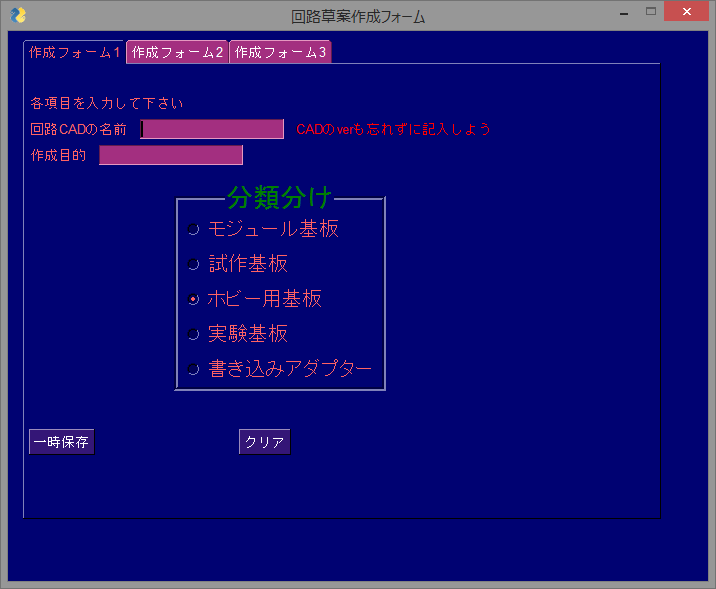Click the 一時保存 button

pos(62,442)
